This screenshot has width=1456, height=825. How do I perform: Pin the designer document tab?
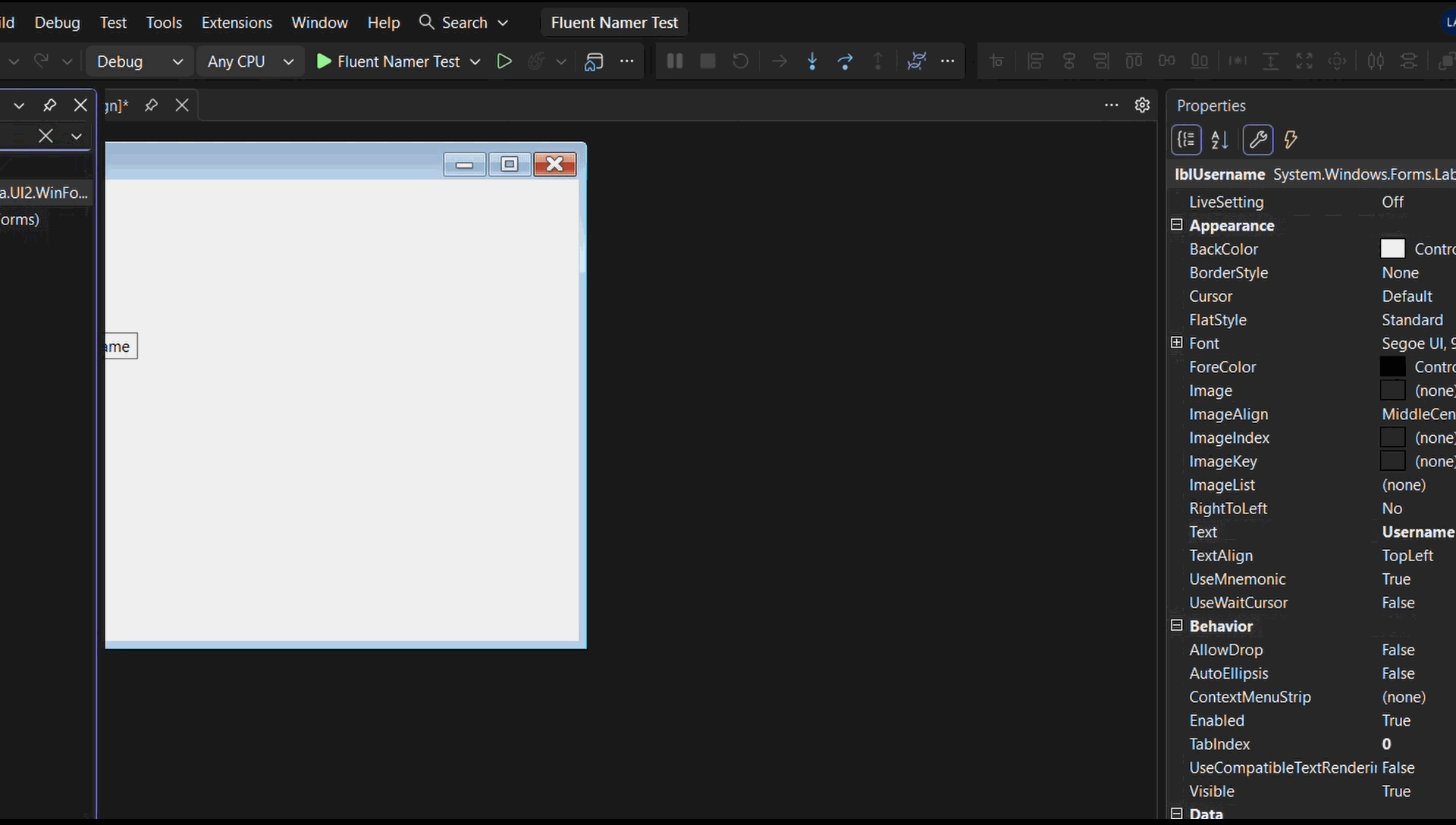[151, 105]
